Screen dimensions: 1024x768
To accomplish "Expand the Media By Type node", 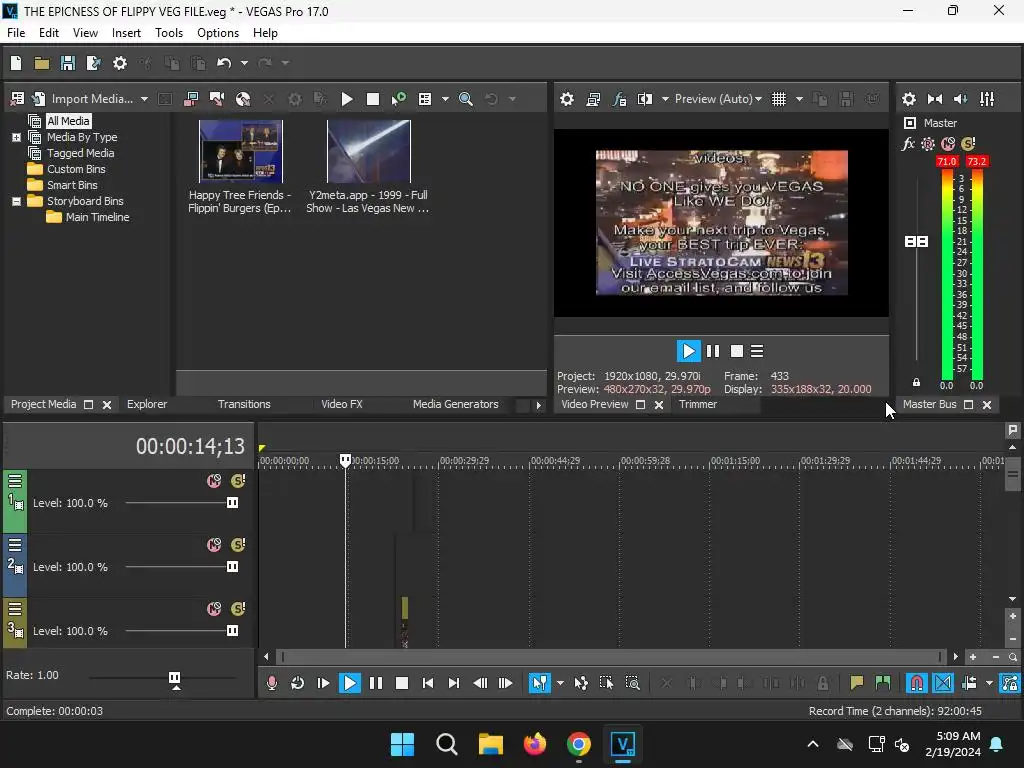I will (x=16, y=137).
